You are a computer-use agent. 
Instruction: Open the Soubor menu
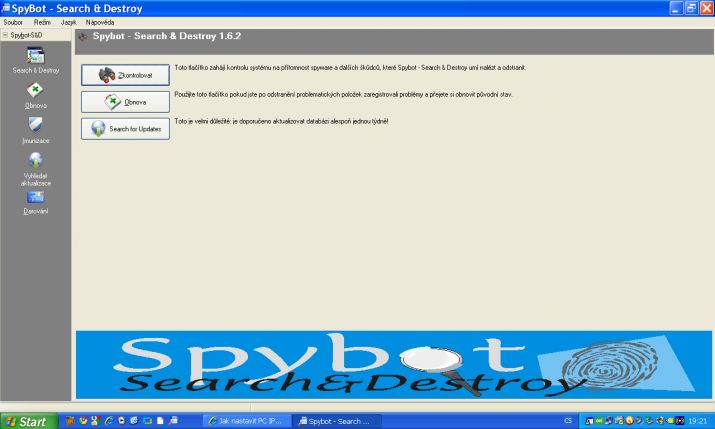pyautogui.click(x=13, y=22)
